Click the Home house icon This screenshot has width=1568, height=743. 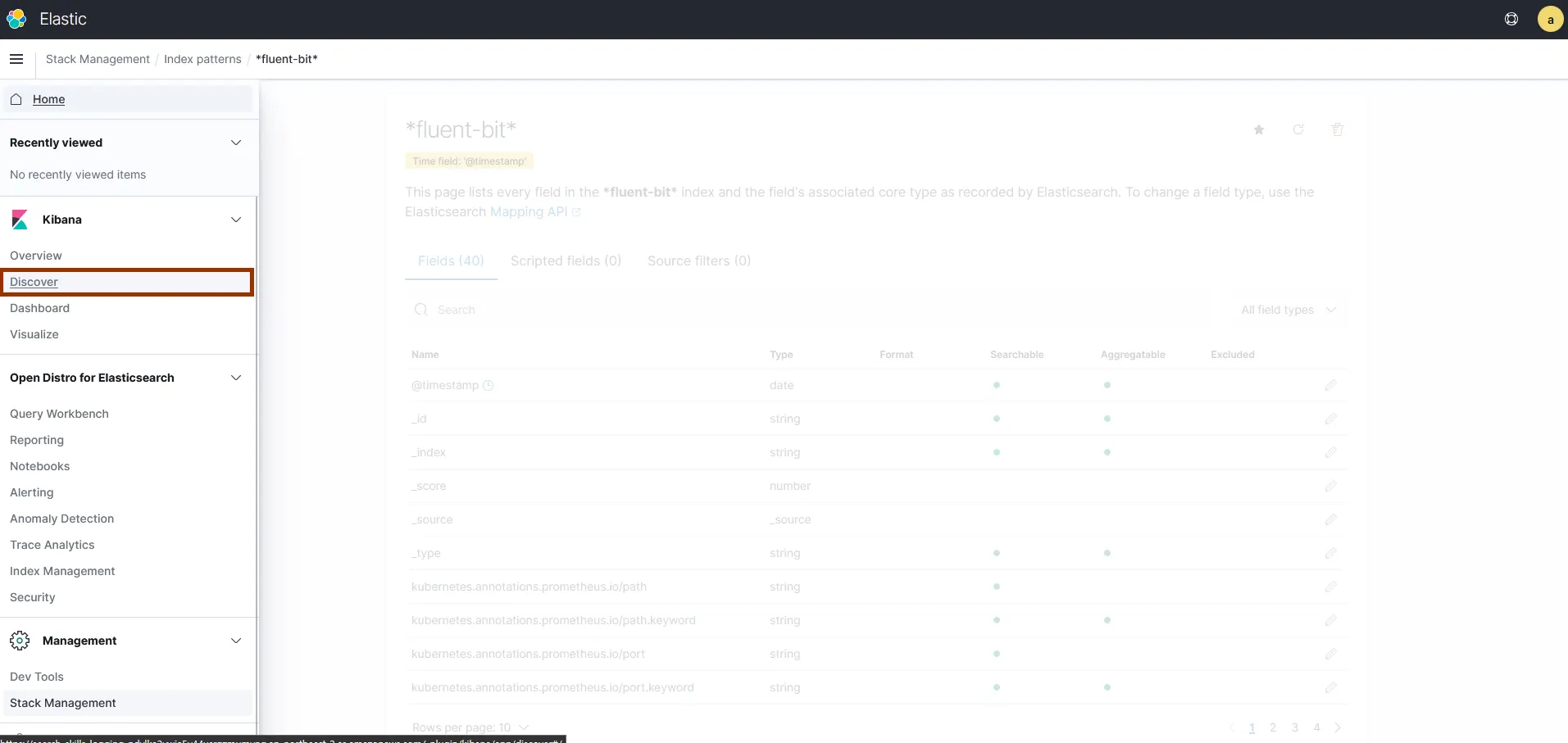16,99
